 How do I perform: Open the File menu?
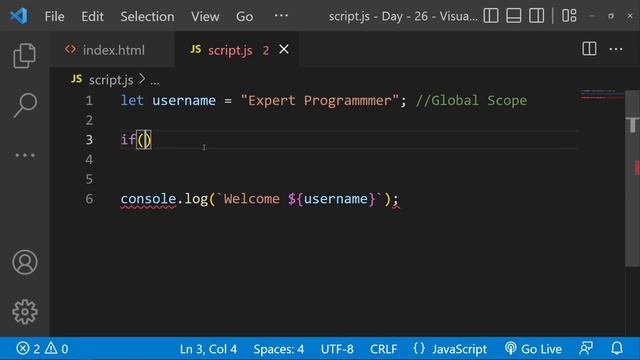coord(54,16)
